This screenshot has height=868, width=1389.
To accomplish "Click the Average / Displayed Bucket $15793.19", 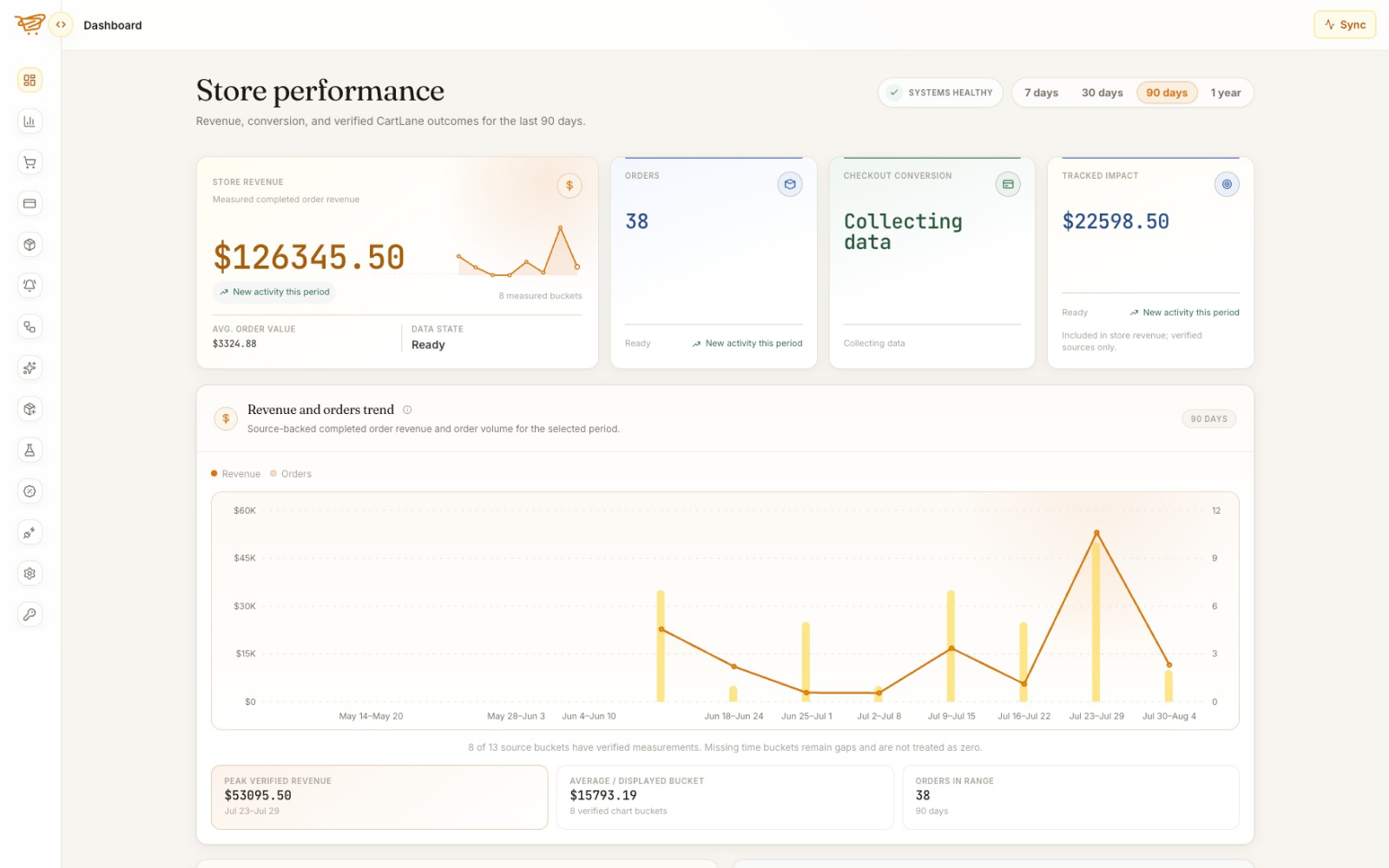I will pos(603,795).
